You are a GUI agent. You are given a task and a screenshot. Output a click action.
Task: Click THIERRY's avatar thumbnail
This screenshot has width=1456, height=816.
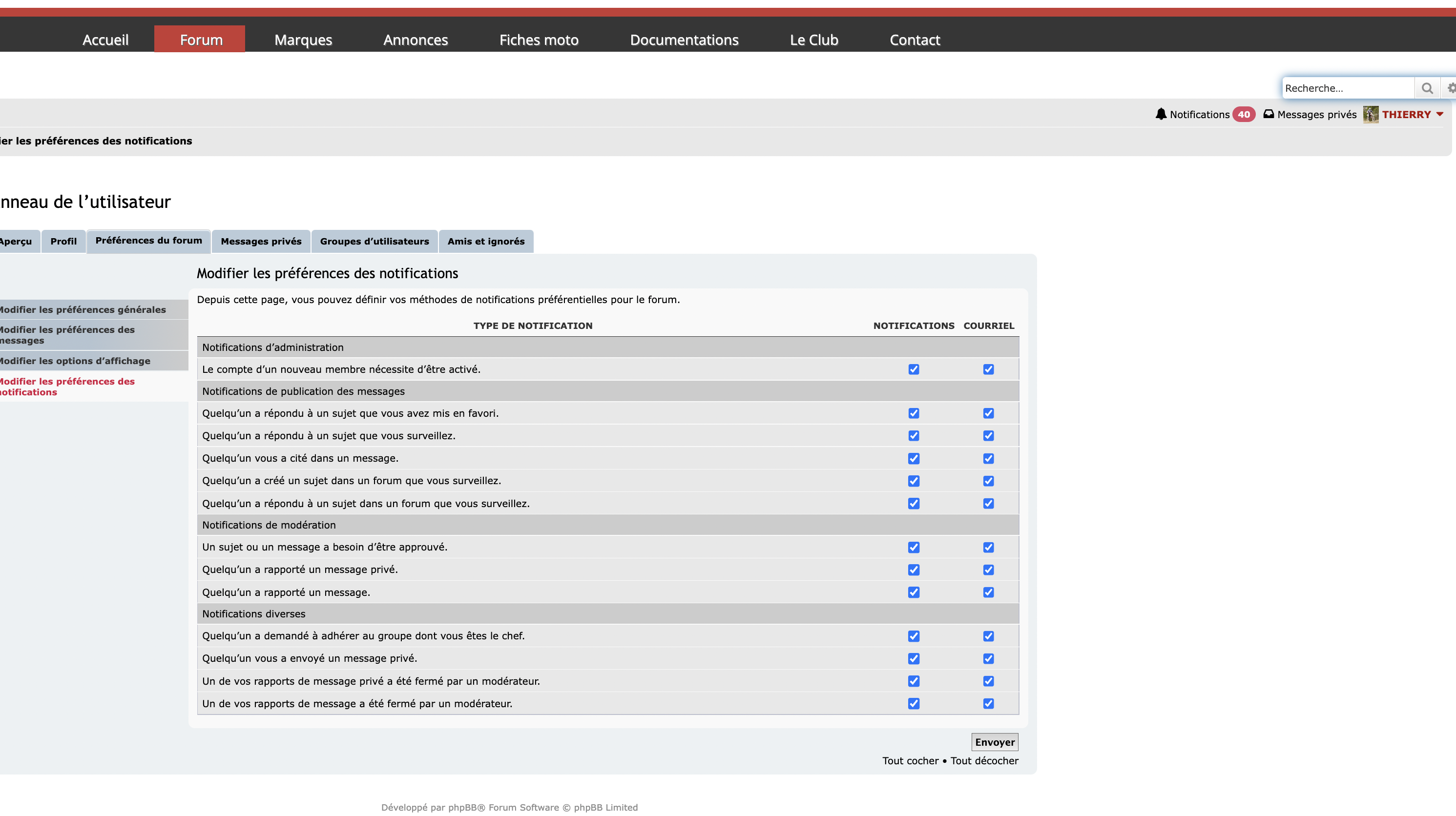pos(1371,114)
